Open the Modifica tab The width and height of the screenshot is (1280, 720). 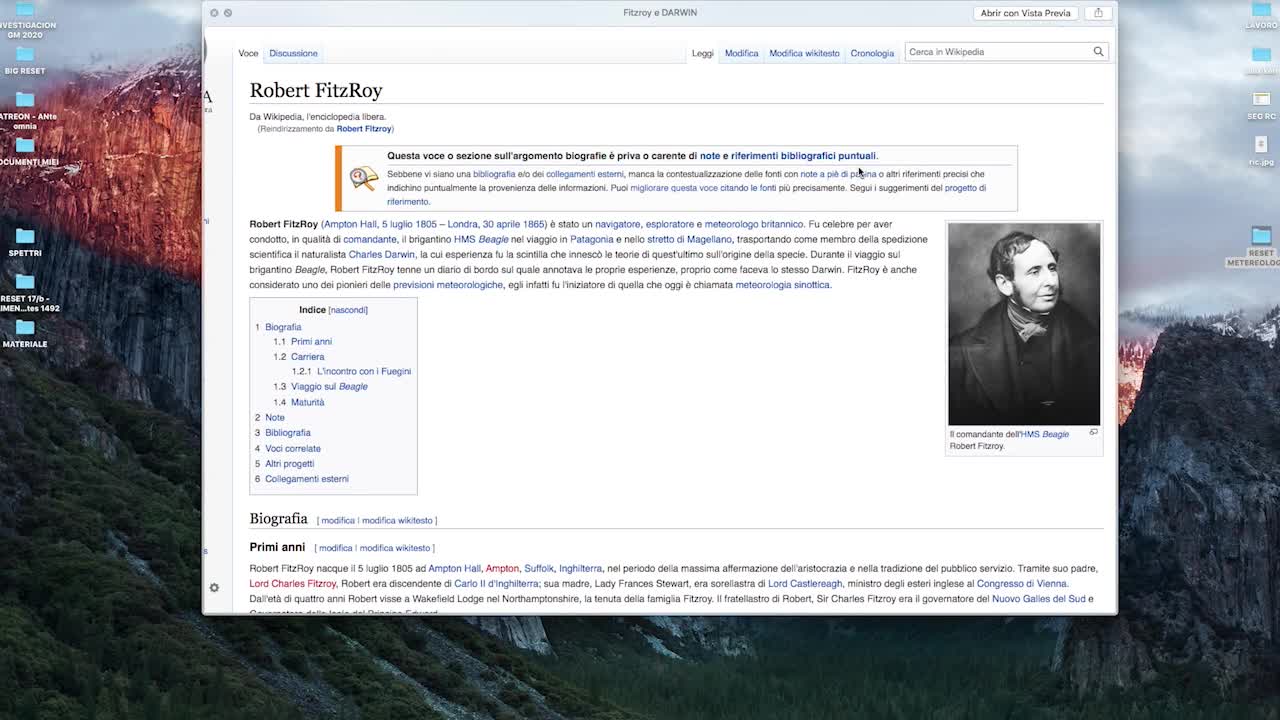pyautogui.click(x=741, y=53)
